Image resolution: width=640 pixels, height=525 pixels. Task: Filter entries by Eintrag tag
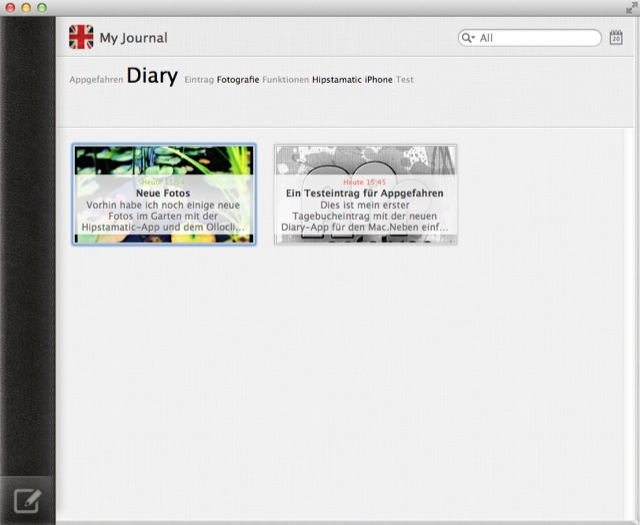click(x=198, y=80)
